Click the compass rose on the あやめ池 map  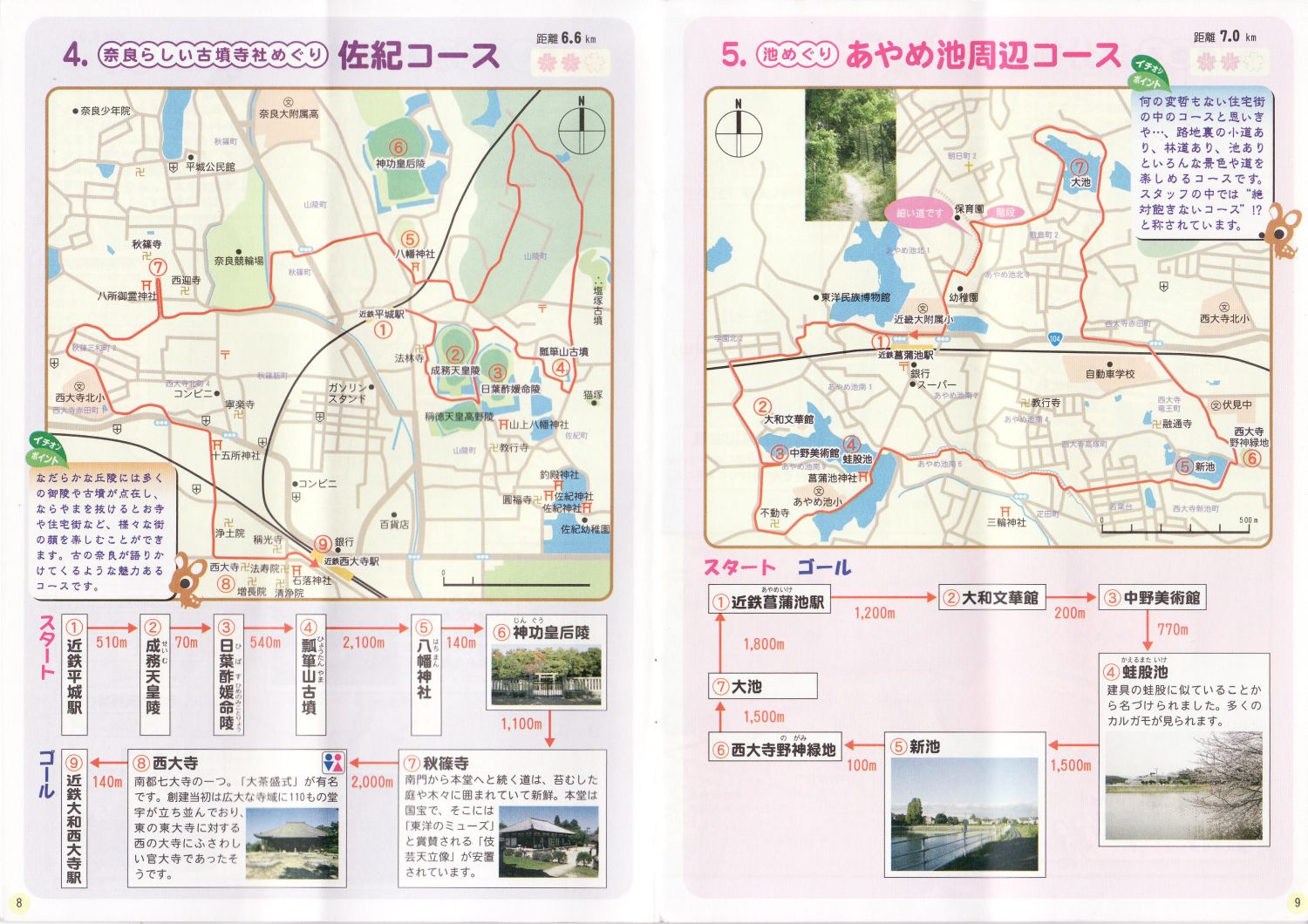click(739, 130)
